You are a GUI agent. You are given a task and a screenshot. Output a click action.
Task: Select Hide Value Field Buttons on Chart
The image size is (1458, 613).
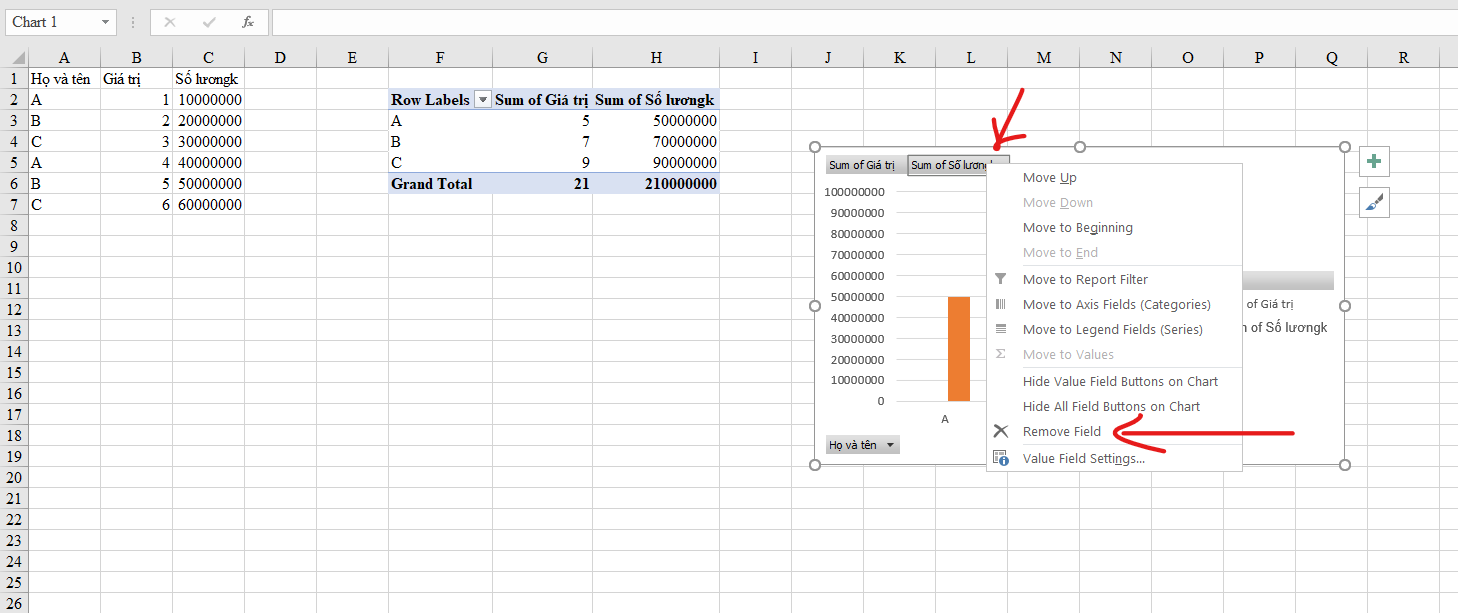pyautogui.click(x=1120, y=381)
